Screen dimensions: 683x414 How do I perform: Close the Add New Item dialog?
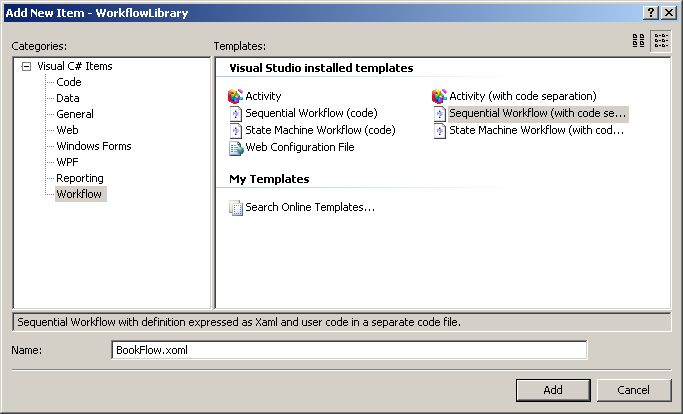(669, 13)
